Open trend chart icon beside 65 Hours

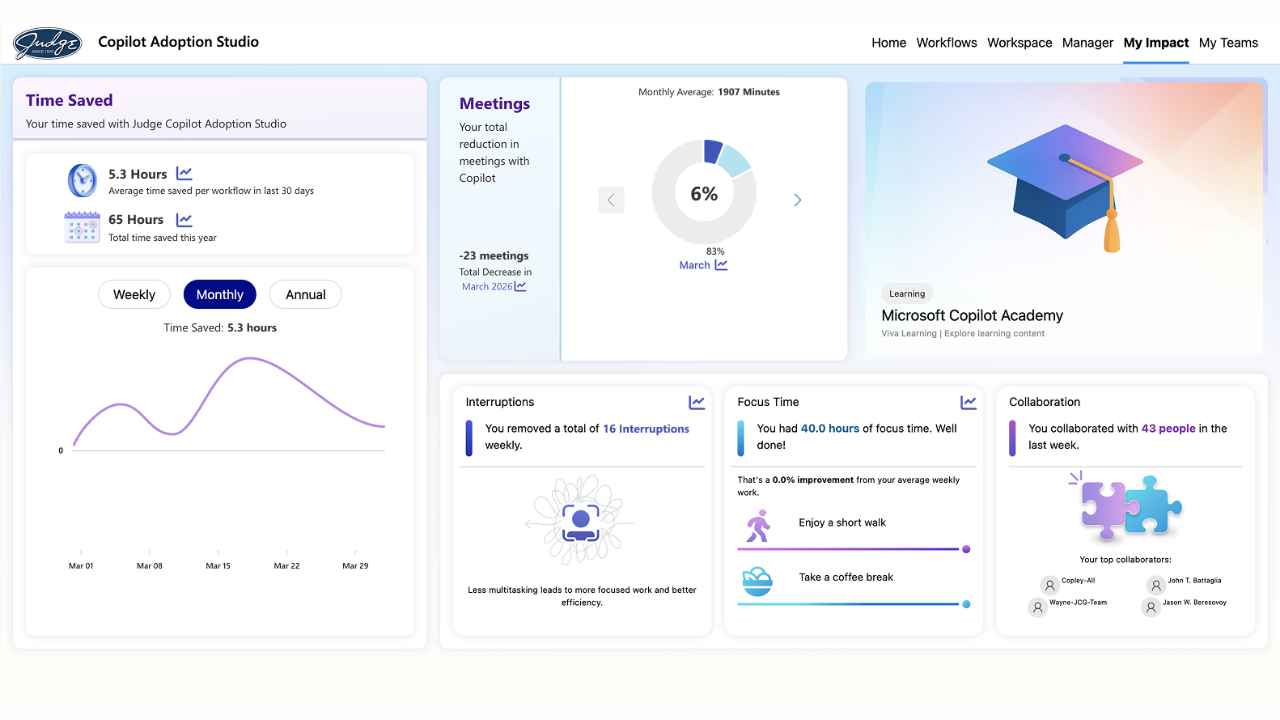(x=184, y=220)
